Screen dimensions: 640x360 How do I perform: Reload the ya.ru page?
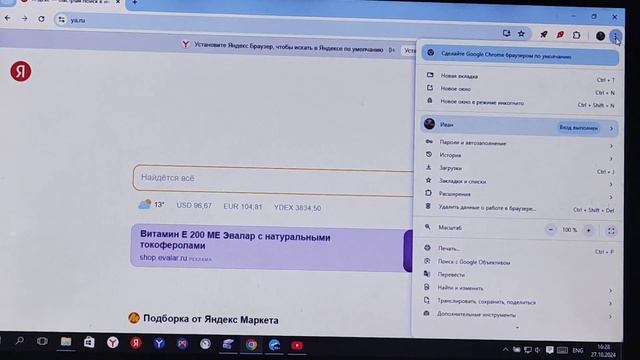coord(41,19)
